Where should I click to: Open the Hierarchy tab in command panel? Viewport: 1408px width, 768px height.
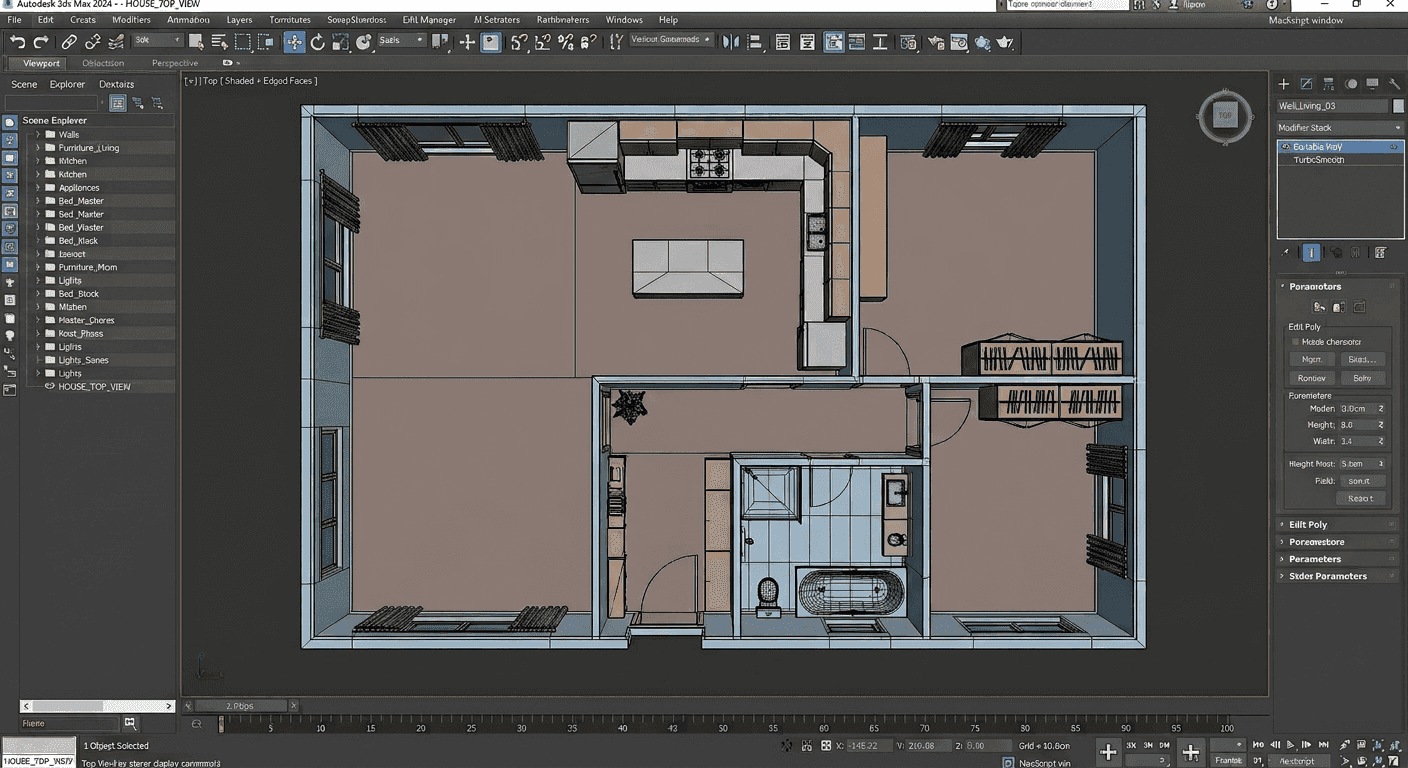coord(1329,84)
